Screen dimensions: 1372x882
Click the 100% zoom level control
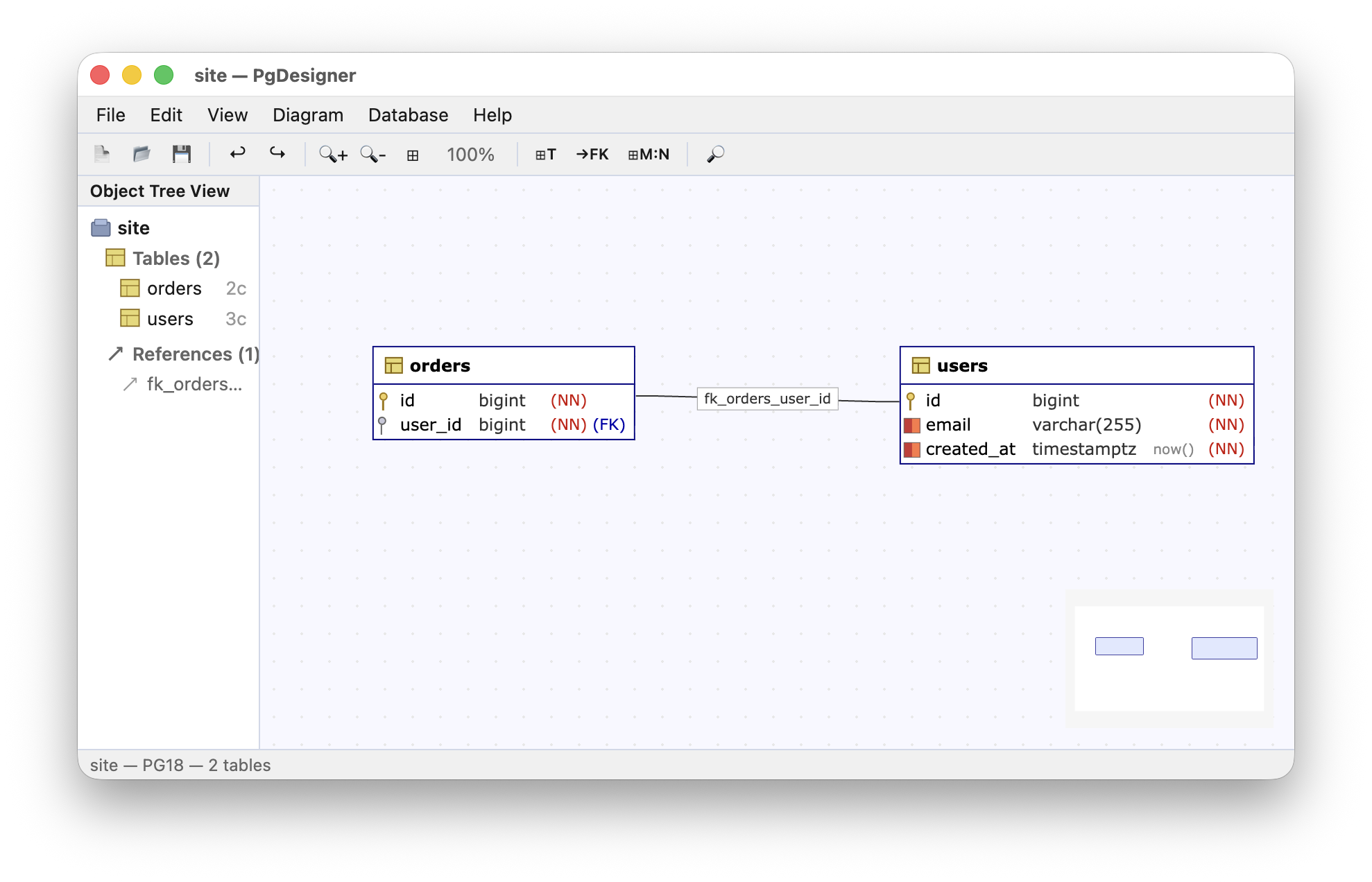click(x=470, y=154)
